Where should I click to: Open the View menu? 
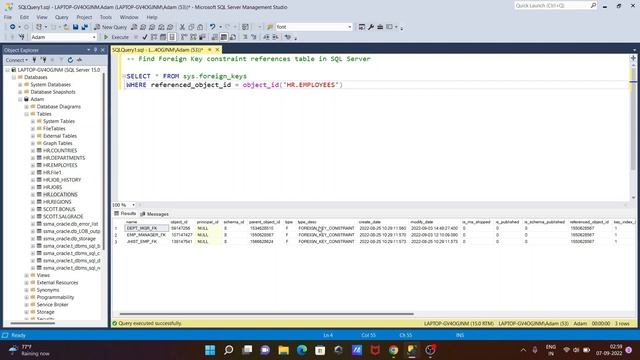(42, 17)
